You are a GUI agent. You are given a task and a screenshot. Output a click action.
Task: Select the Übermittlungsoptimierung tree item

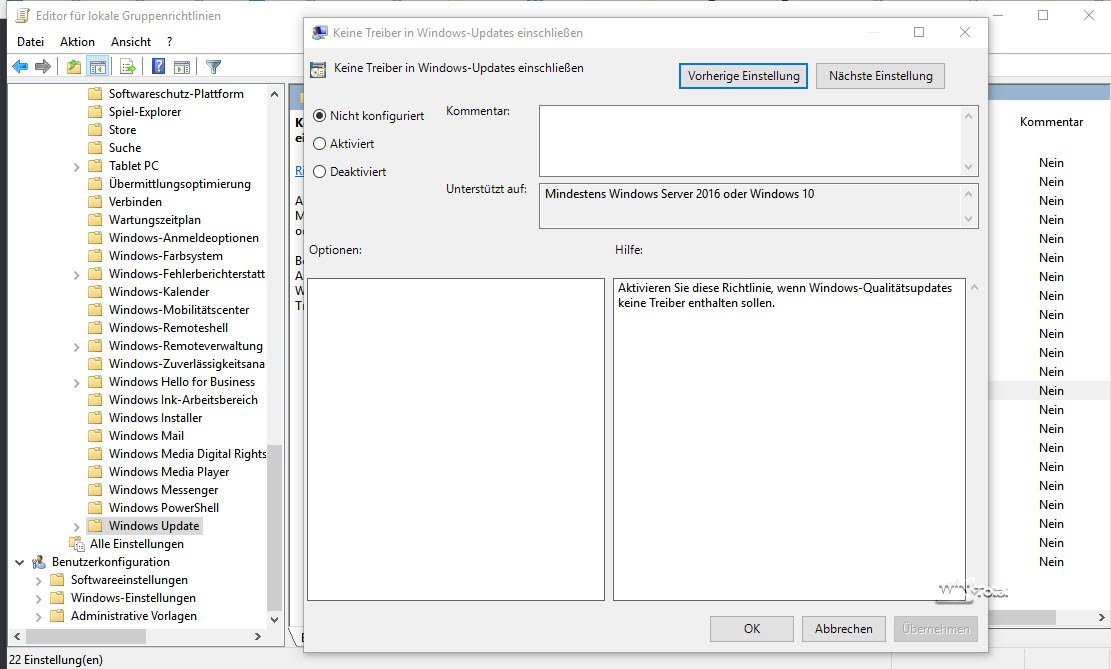(179, 184)
